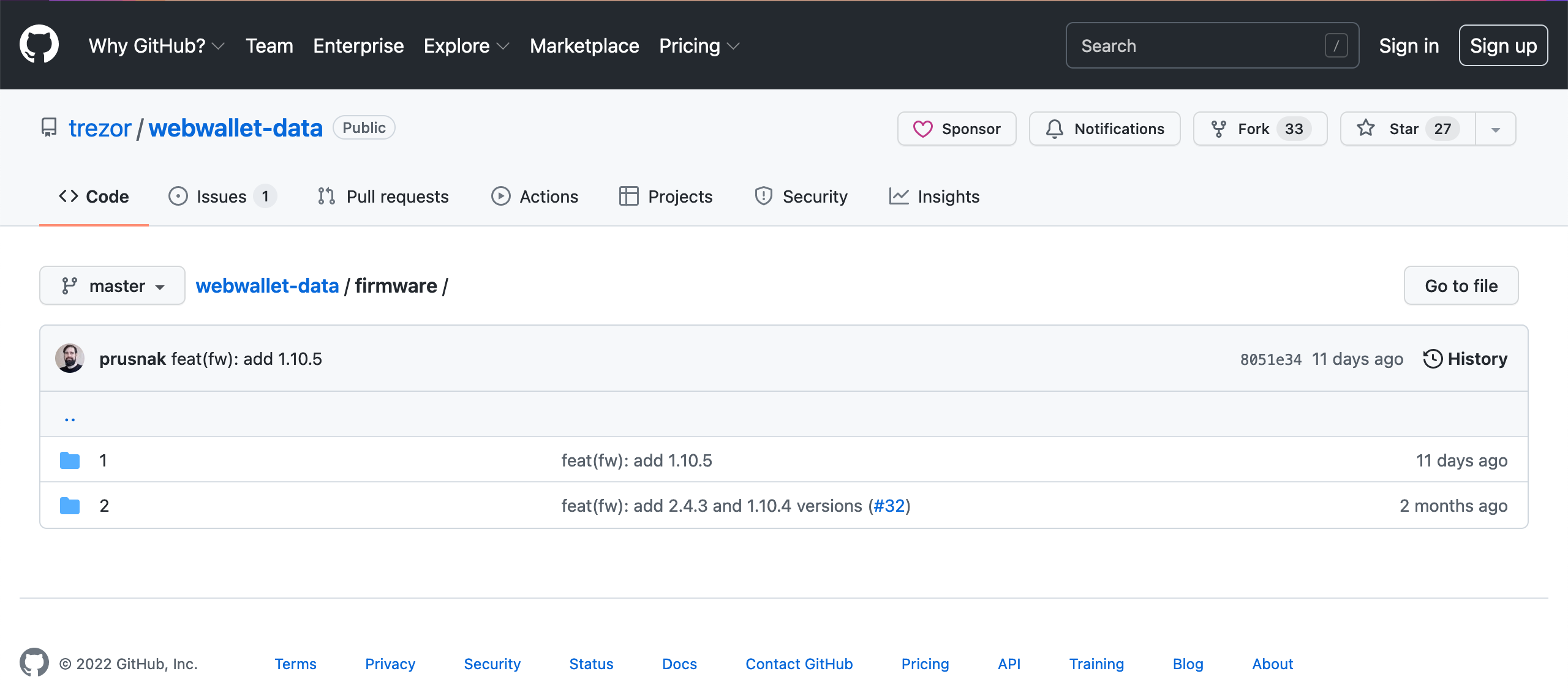Open Docs in the footer
1568x693 pixels.
click(679, 664)
